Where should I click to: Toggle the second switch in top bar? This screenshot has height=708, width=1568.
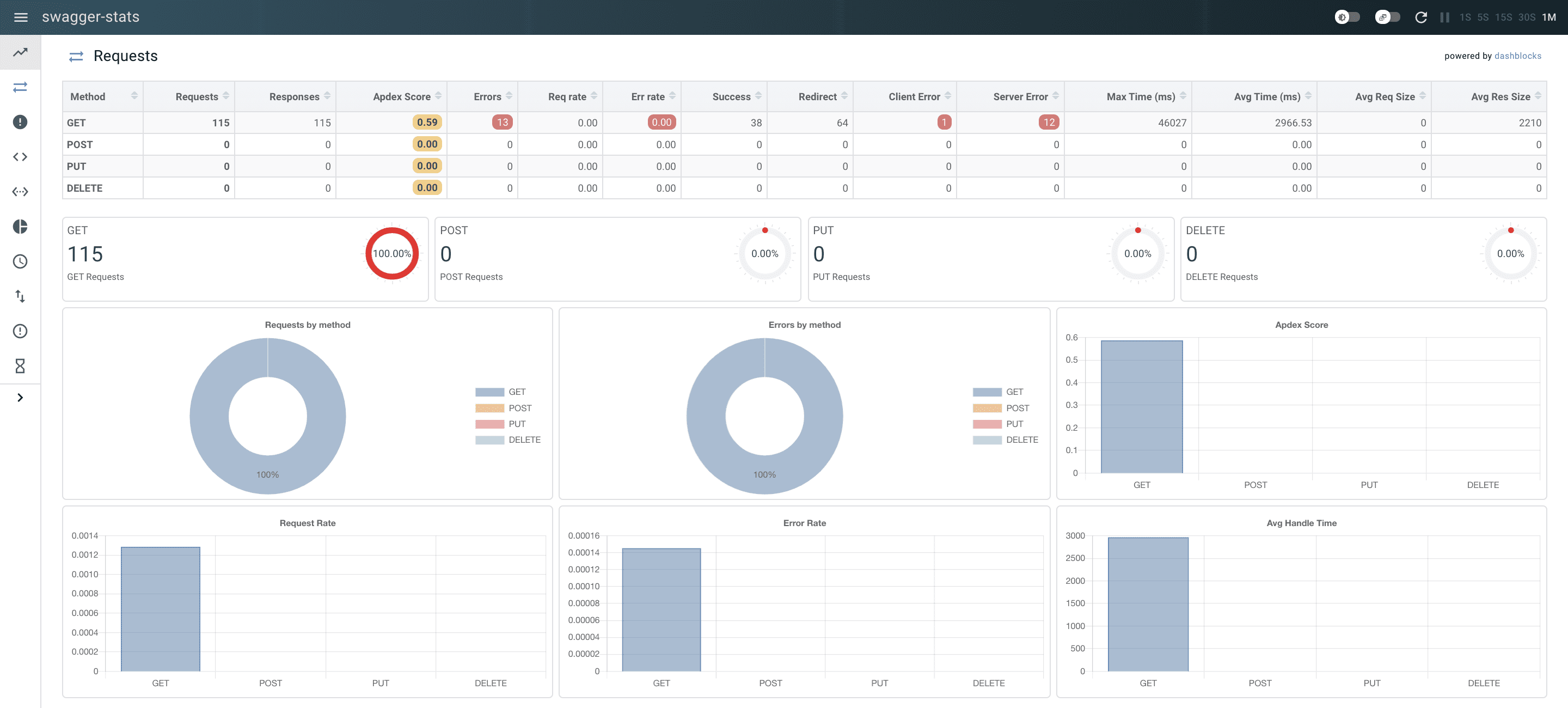pos(1387,17)
